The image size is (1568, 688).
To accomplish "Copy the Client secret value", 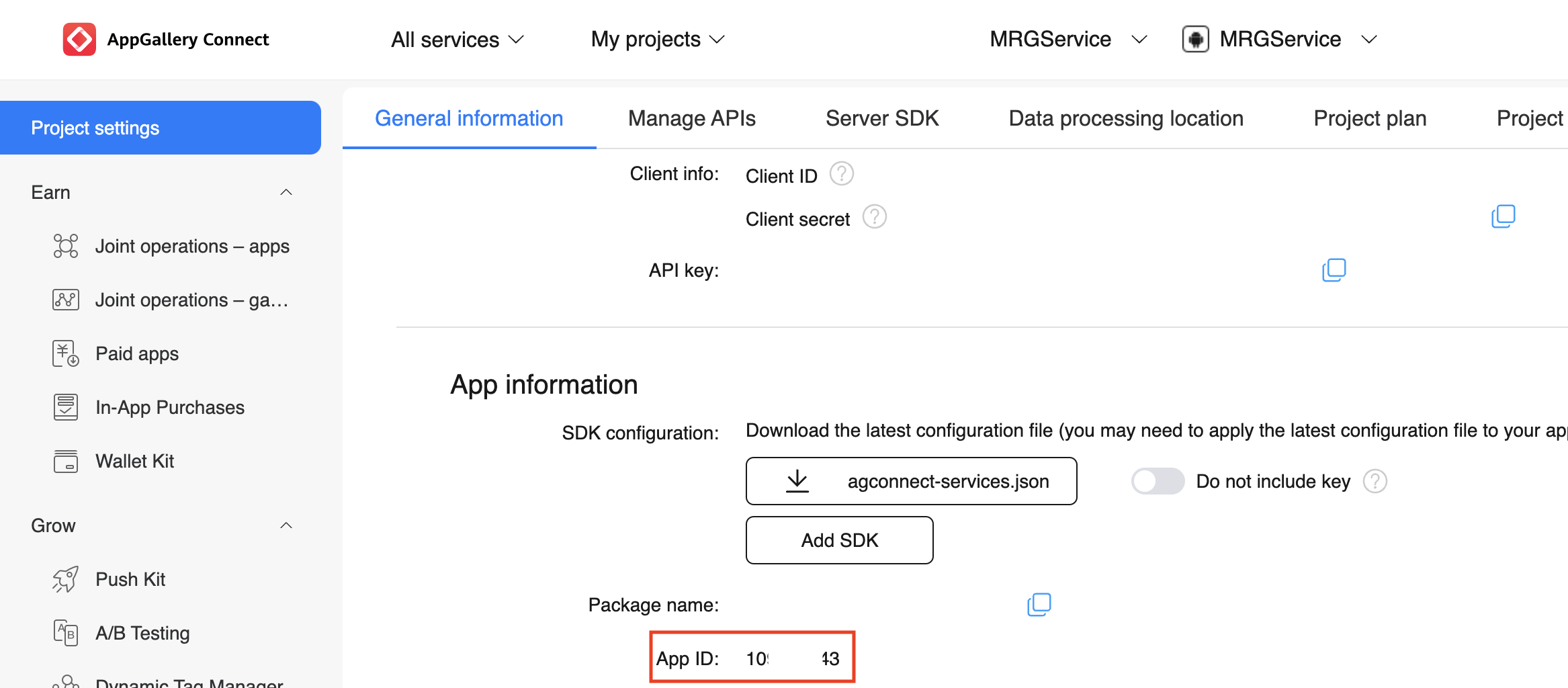I will click(x=1503, y=216).
